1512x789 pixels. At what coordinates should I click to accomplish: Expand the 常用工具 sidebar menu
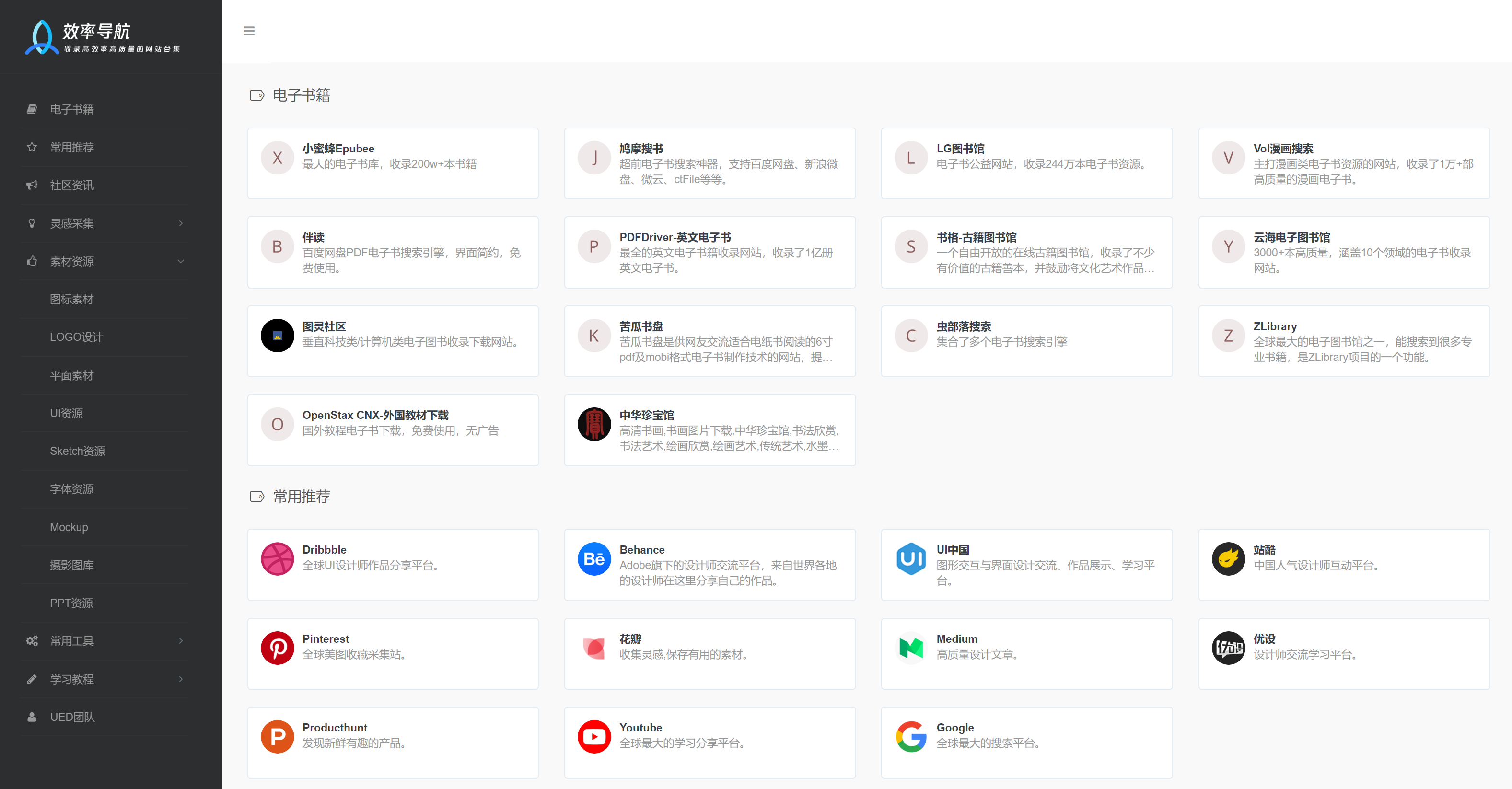click(181, 640)
